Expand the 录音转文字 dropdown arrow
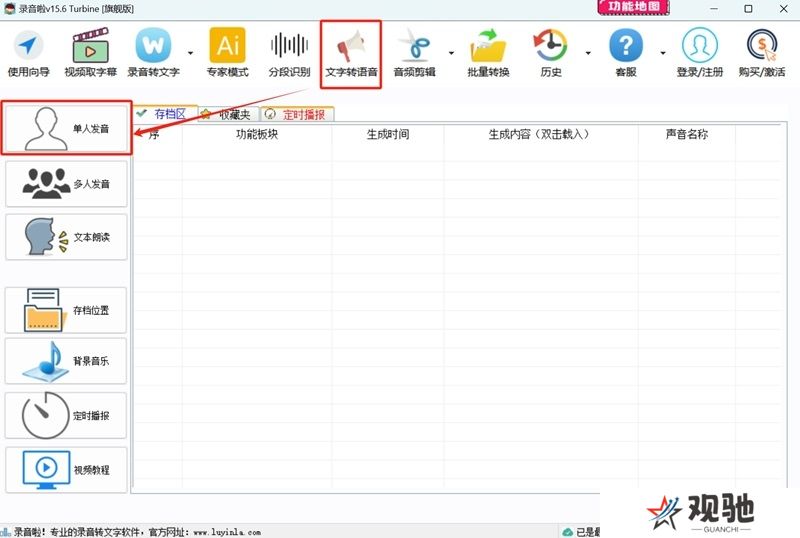 (190, 53)
